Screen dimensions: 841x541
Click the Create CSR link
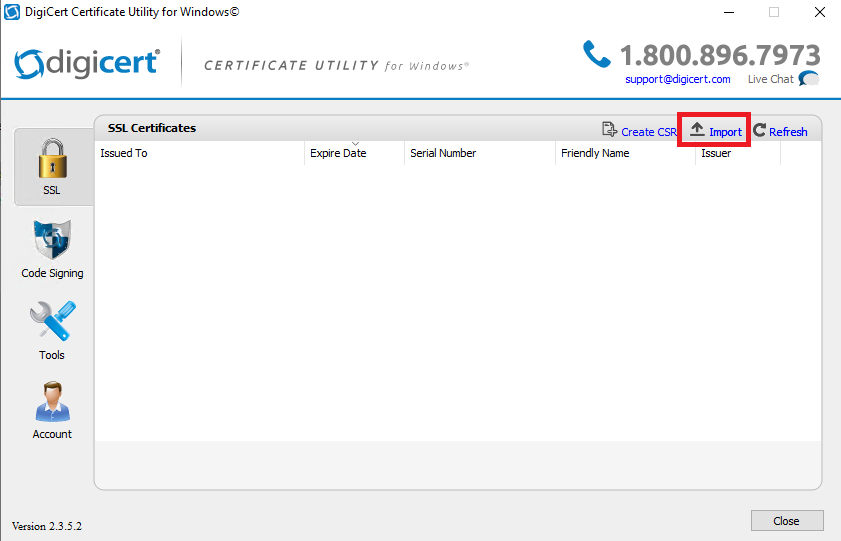649,132
